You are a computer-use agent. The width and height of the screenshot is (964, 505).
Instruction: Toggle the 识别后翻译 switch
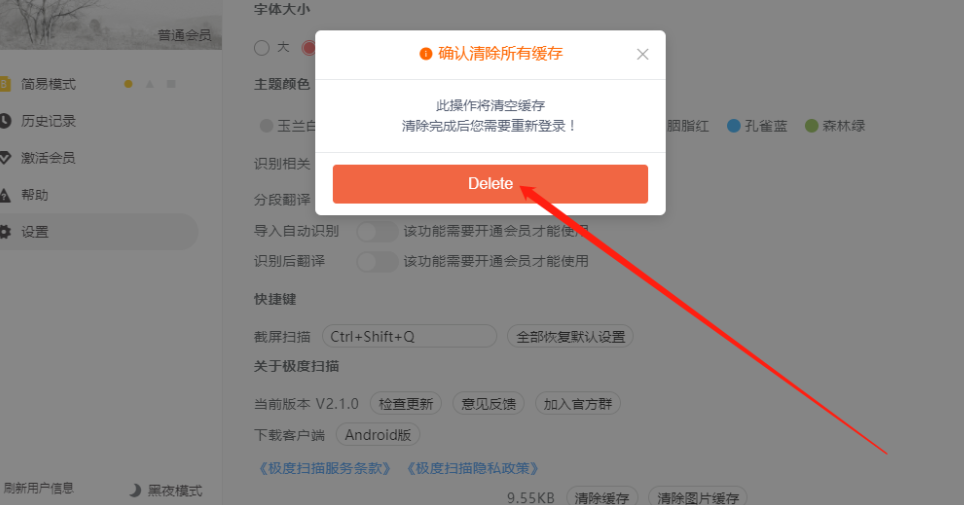click(x=377, y=261)
